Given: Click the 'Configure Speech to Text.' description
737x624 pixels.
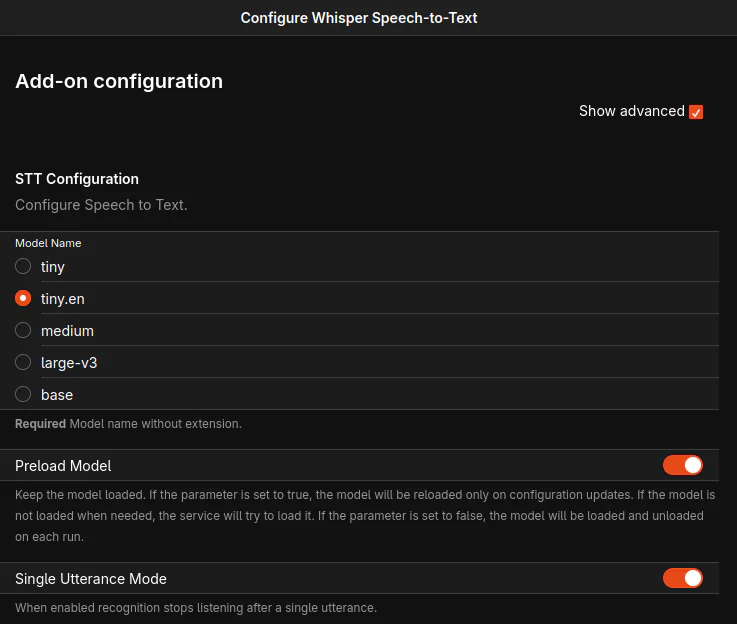Looking at the screenshot, I should coord(101,205).
